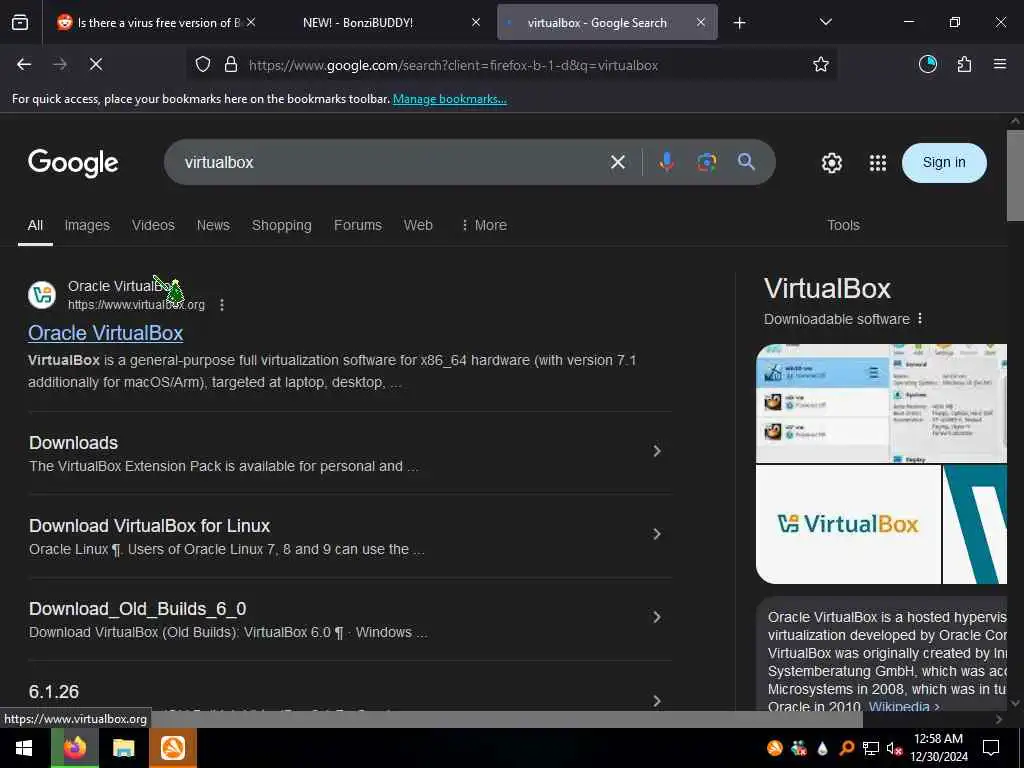
Task: Open the orange app in taskbar
Action: coord(173,748)
